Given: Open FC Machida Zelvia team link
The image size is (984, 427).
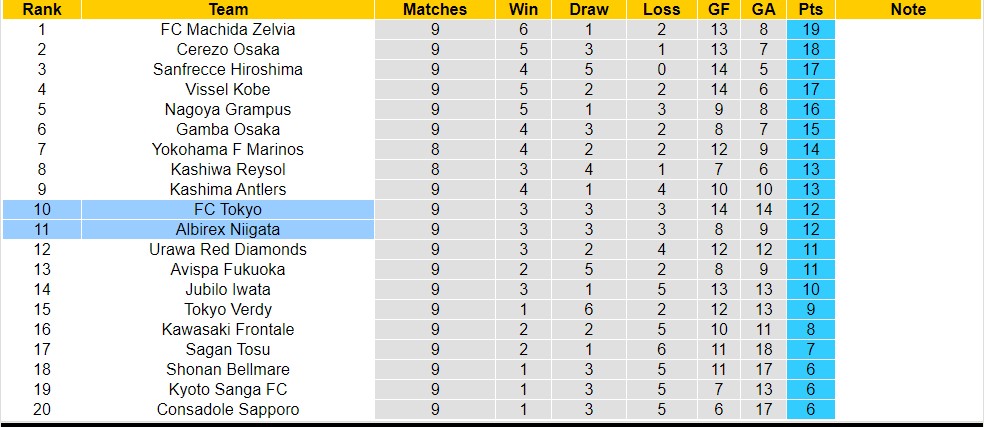Looking at the screenshot, I should (228, 30).
